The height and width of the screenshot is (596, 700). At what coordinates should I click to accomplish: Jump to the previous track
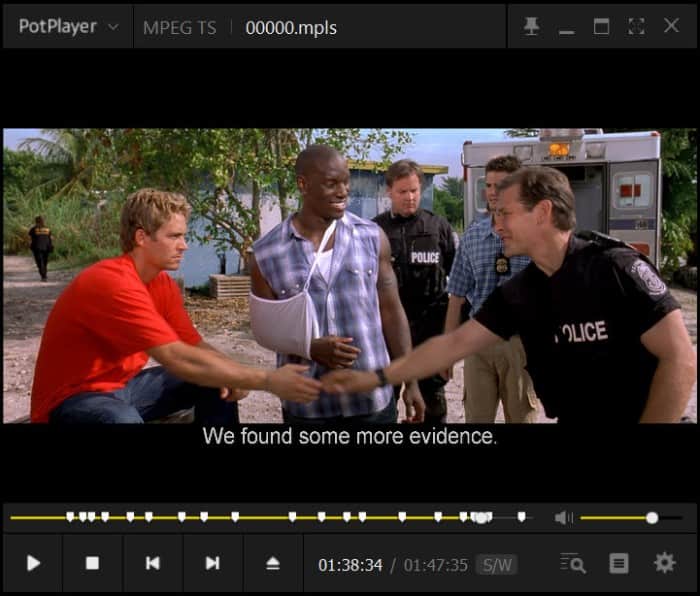click(x=152, y=563)
